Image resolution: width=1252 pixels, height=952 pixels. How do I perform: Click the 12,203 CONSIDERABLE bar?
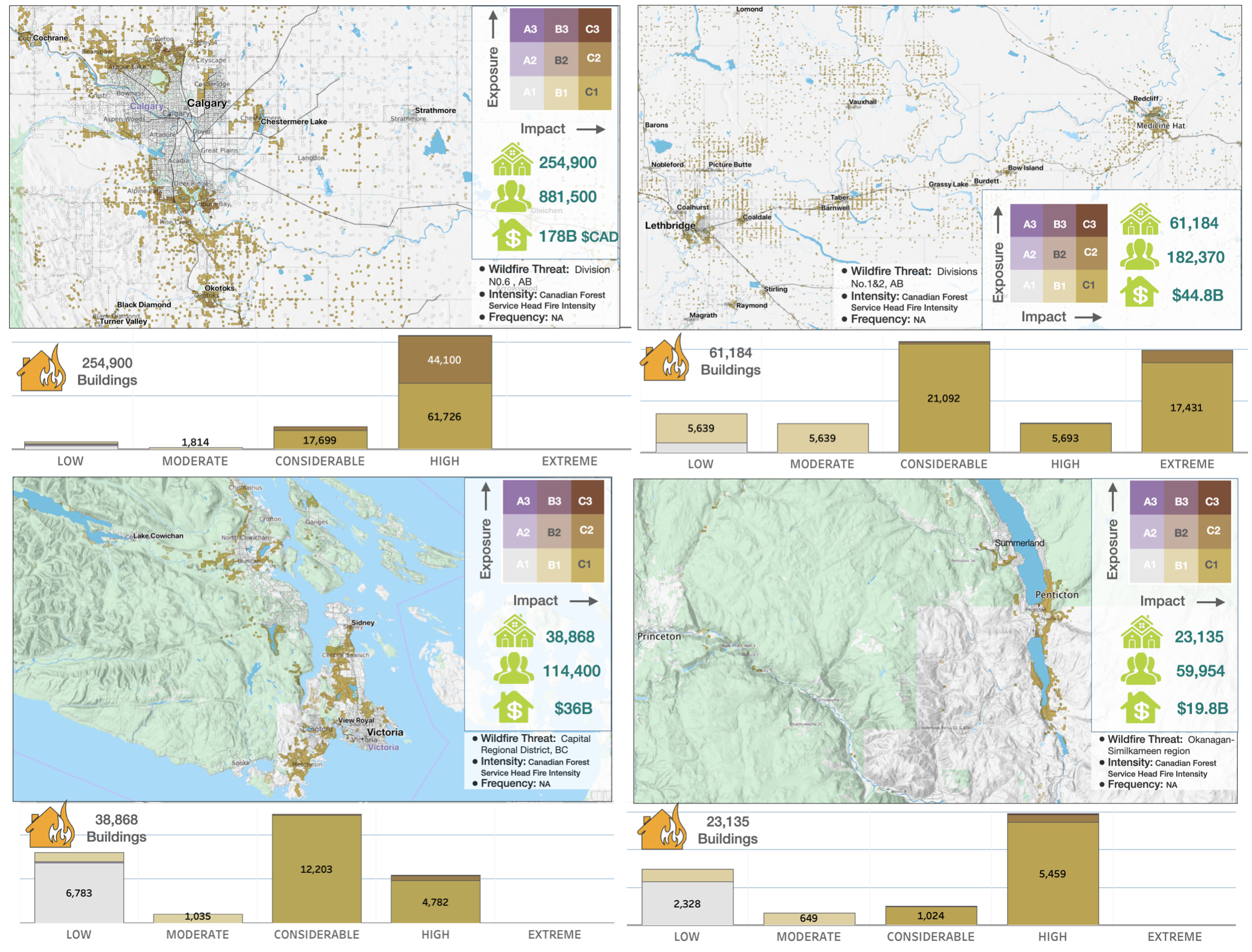(x=316, y=869)
